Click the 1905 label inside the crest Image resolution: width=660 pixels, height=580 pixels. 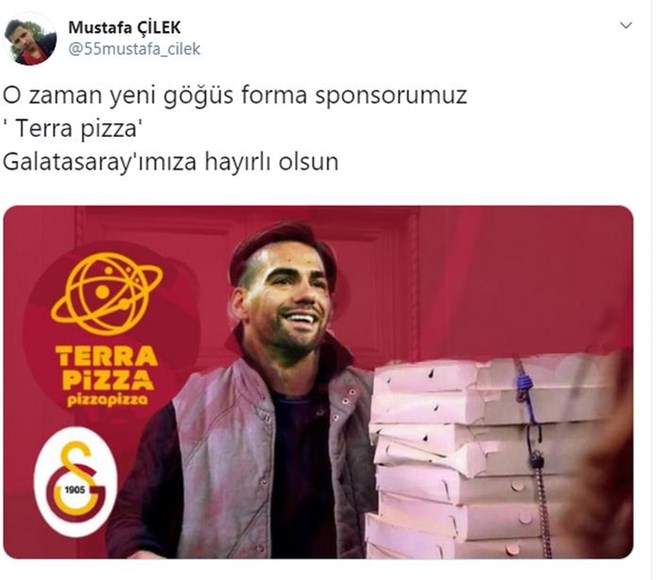tap(75, 490)
